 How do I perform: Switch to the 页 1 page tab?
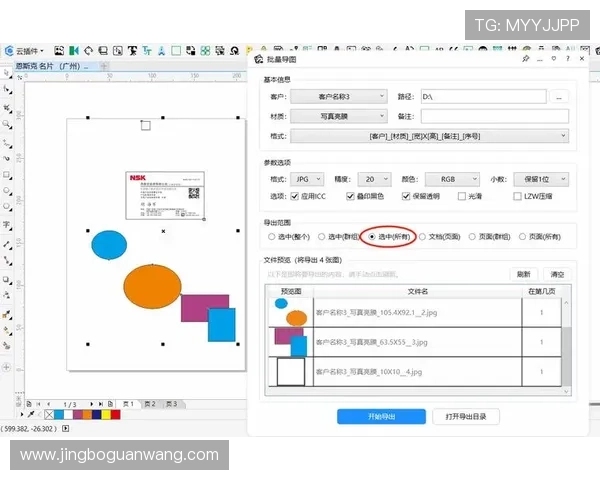(128, 404)
